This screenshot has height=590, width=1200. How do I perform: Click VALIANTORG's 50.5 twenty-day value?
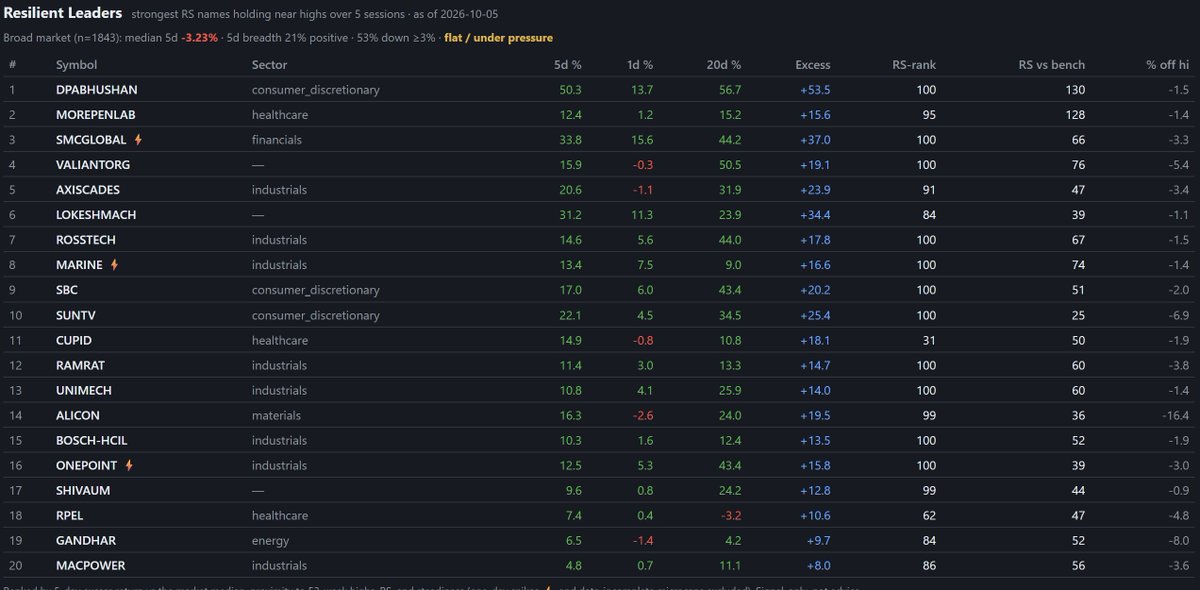click(x=729, y=165)
